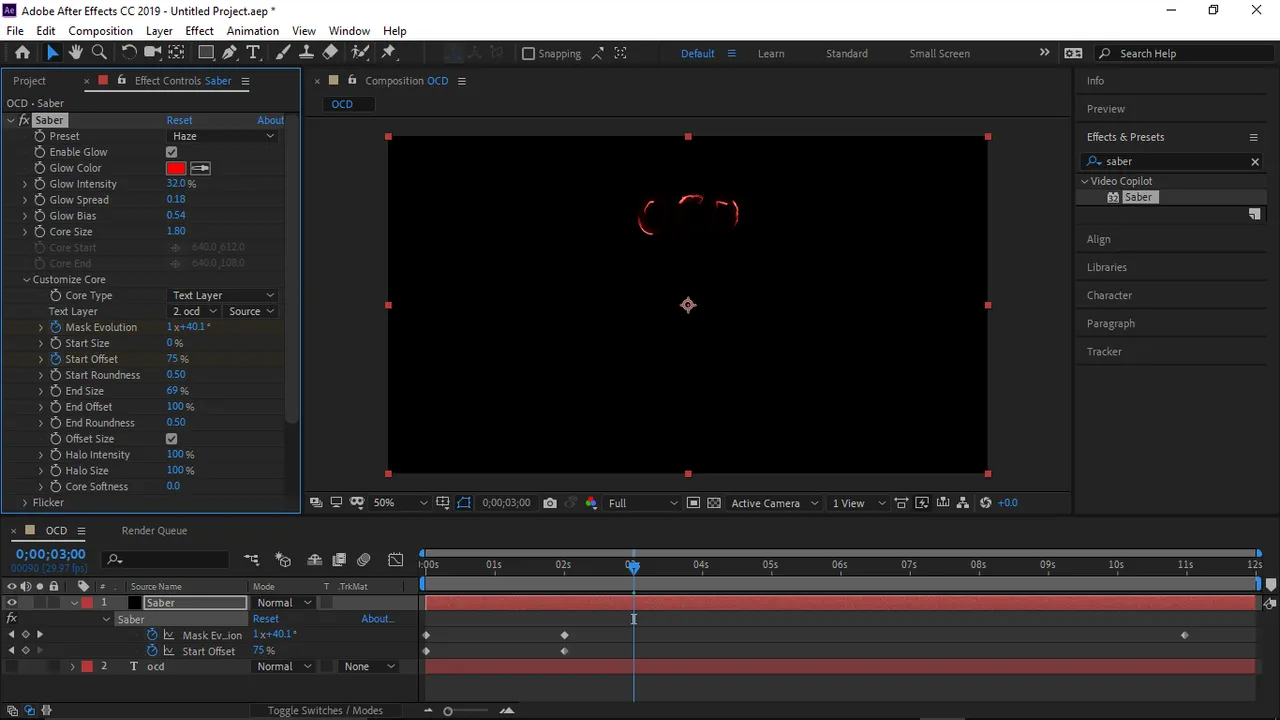The image size is (1280, 720).
Task: Click the timeline zoom slider handle
Action: pos(448,711)
